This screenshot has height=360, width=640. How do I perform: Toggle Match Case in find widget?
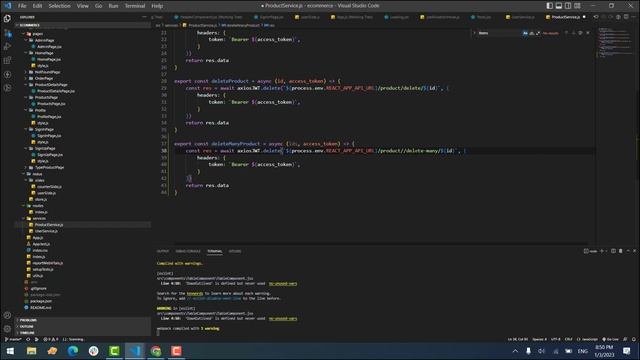click(525, 33)
